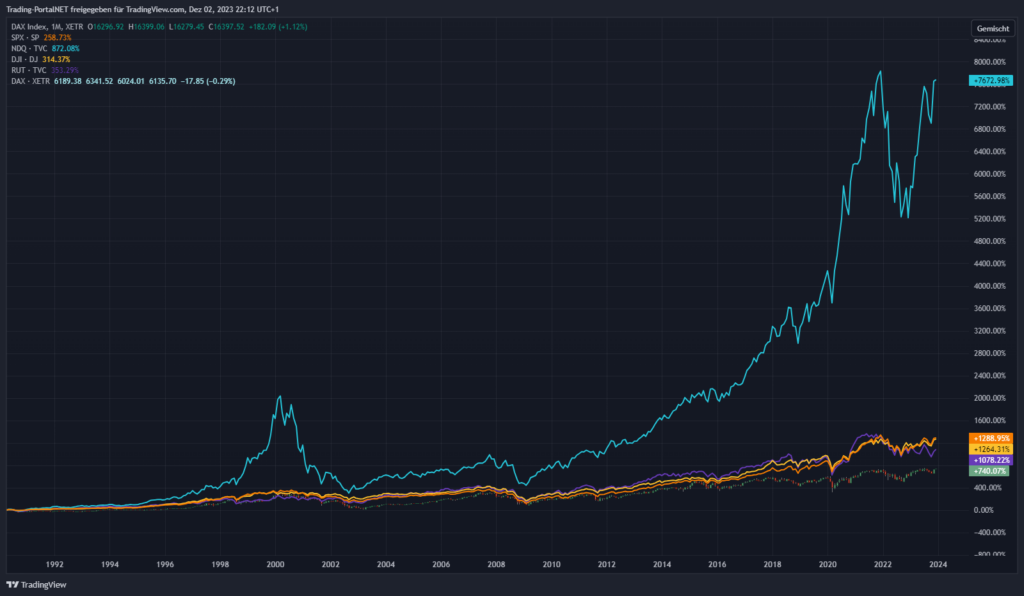Screen dimensions: 1024x596
Task: Click the purple +1078.22% price label
Action: (x=991, y=460)
